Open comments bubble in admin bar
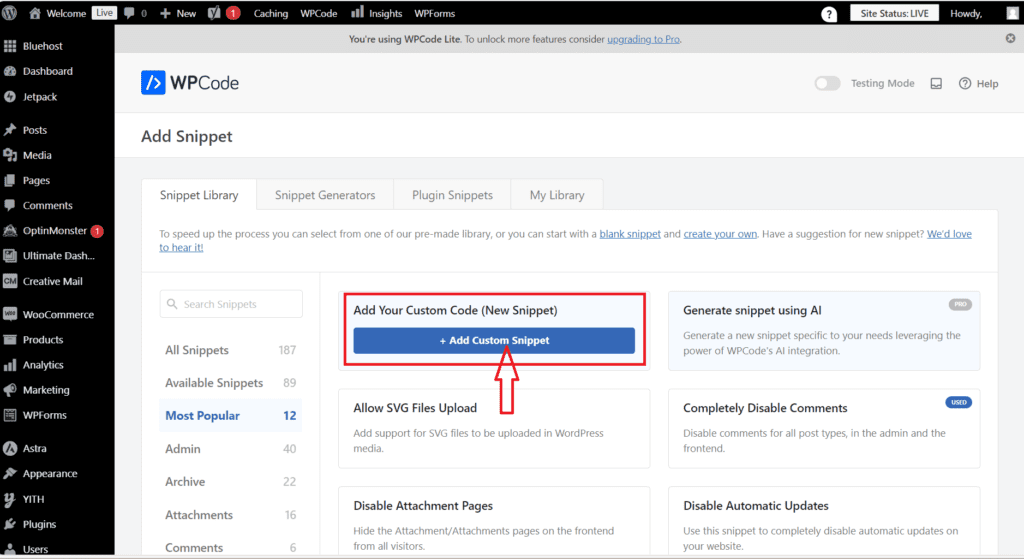This screenshot has width=1024, height=559. click(129, 13)
